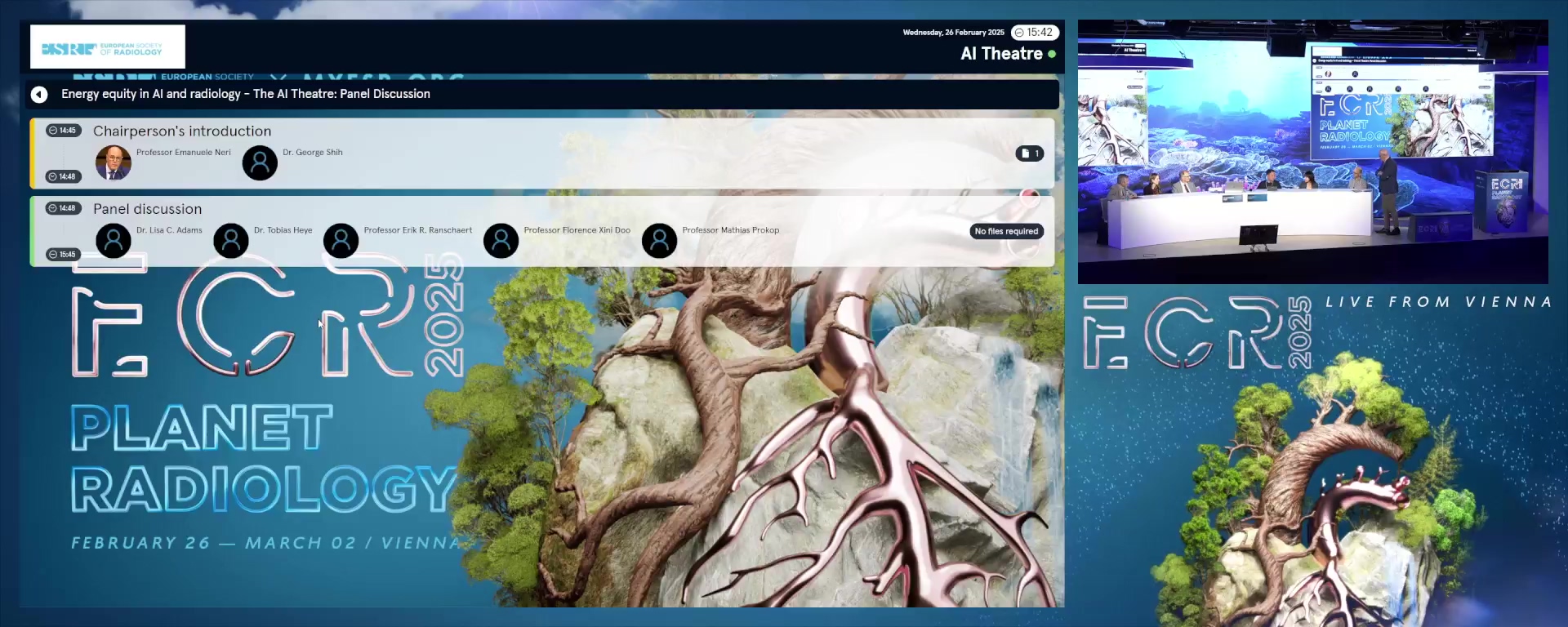Click the Professor Emanuele Neri name
Viewport: 1568px width, 627px height.
coord(184,153)
